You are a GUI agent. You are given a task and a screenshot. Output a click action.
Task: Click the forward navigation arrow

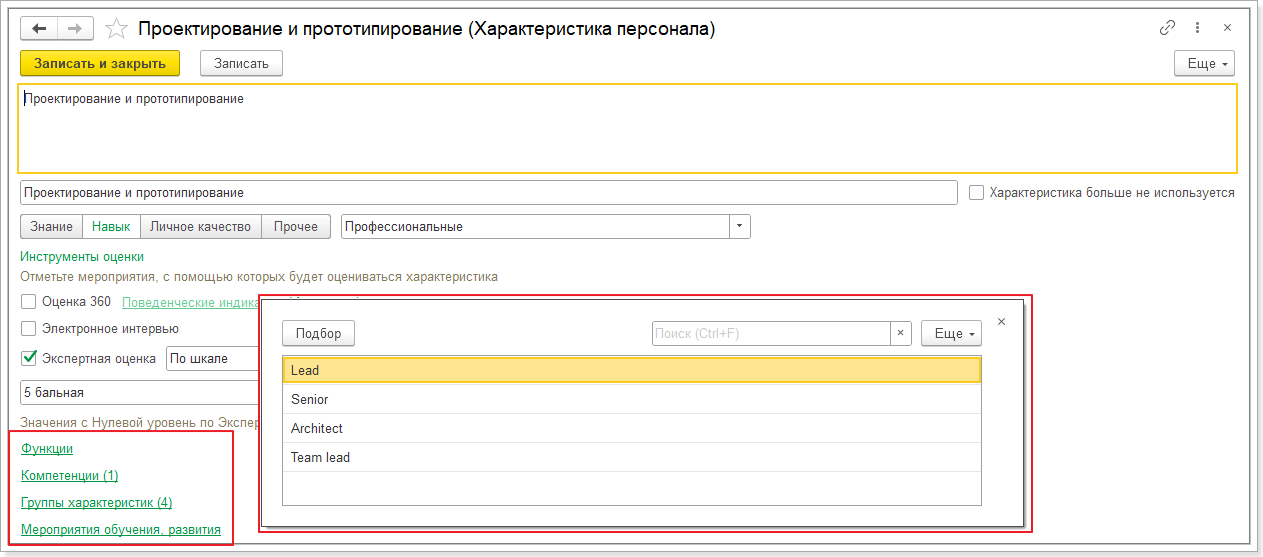(76, 28)
